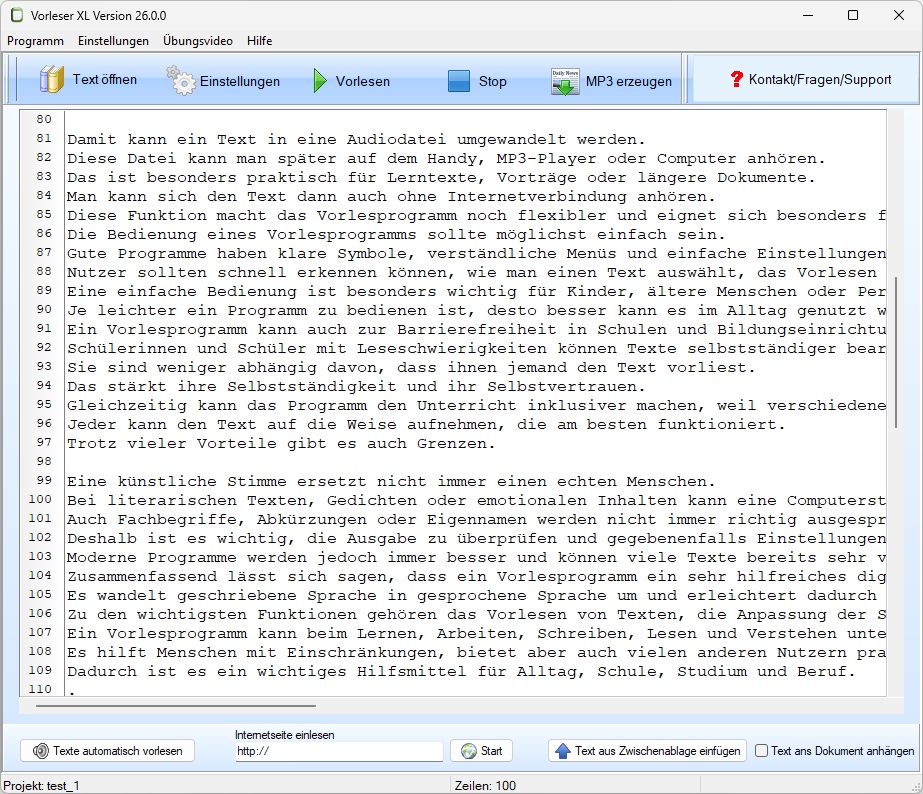923x794 pixels.
Task: Minimize the Vorleser XL window
Action: (808, 15)
